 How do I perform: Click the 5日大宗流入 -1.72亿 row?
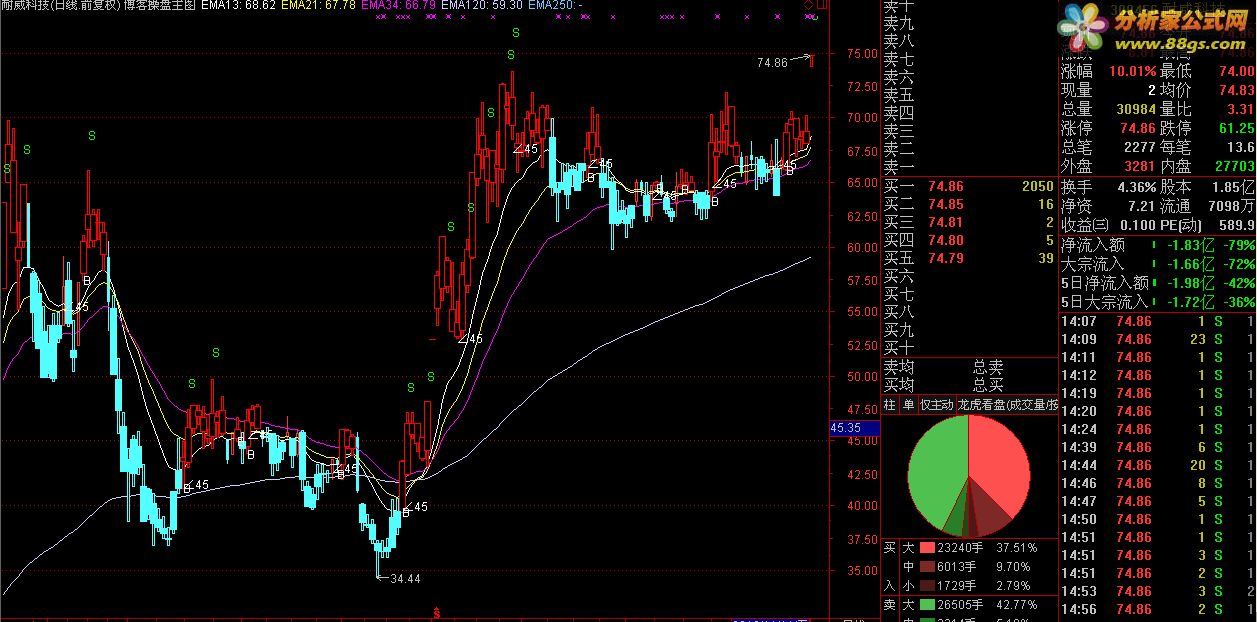(x=1158, y=302)
